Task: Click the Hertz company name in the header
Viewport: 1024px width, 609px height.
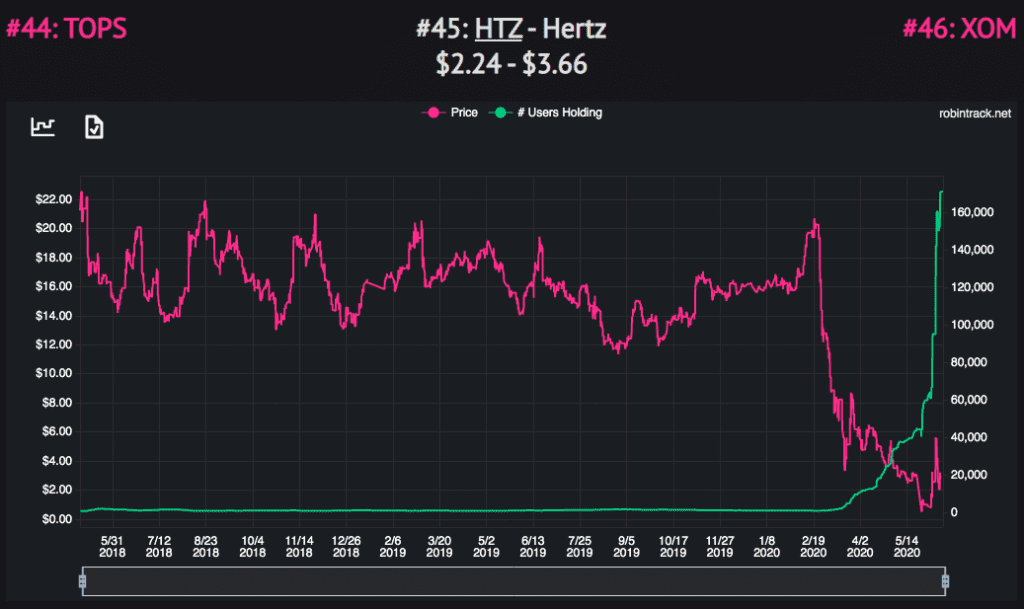Action: (575, 29)
